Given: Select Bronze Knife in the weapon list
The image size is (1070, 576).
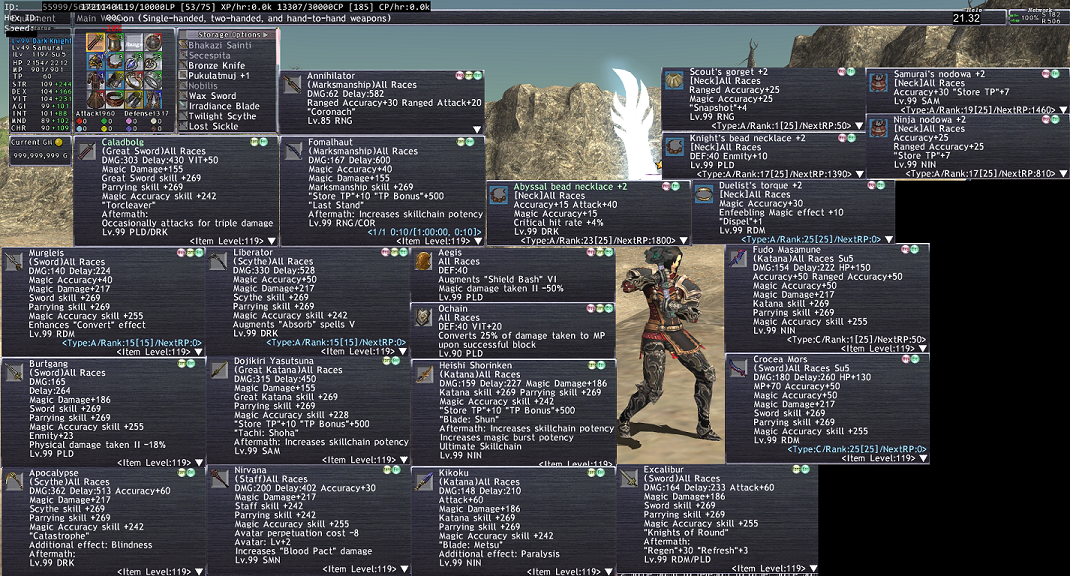Looking at the screenshot, I should 216,66.
